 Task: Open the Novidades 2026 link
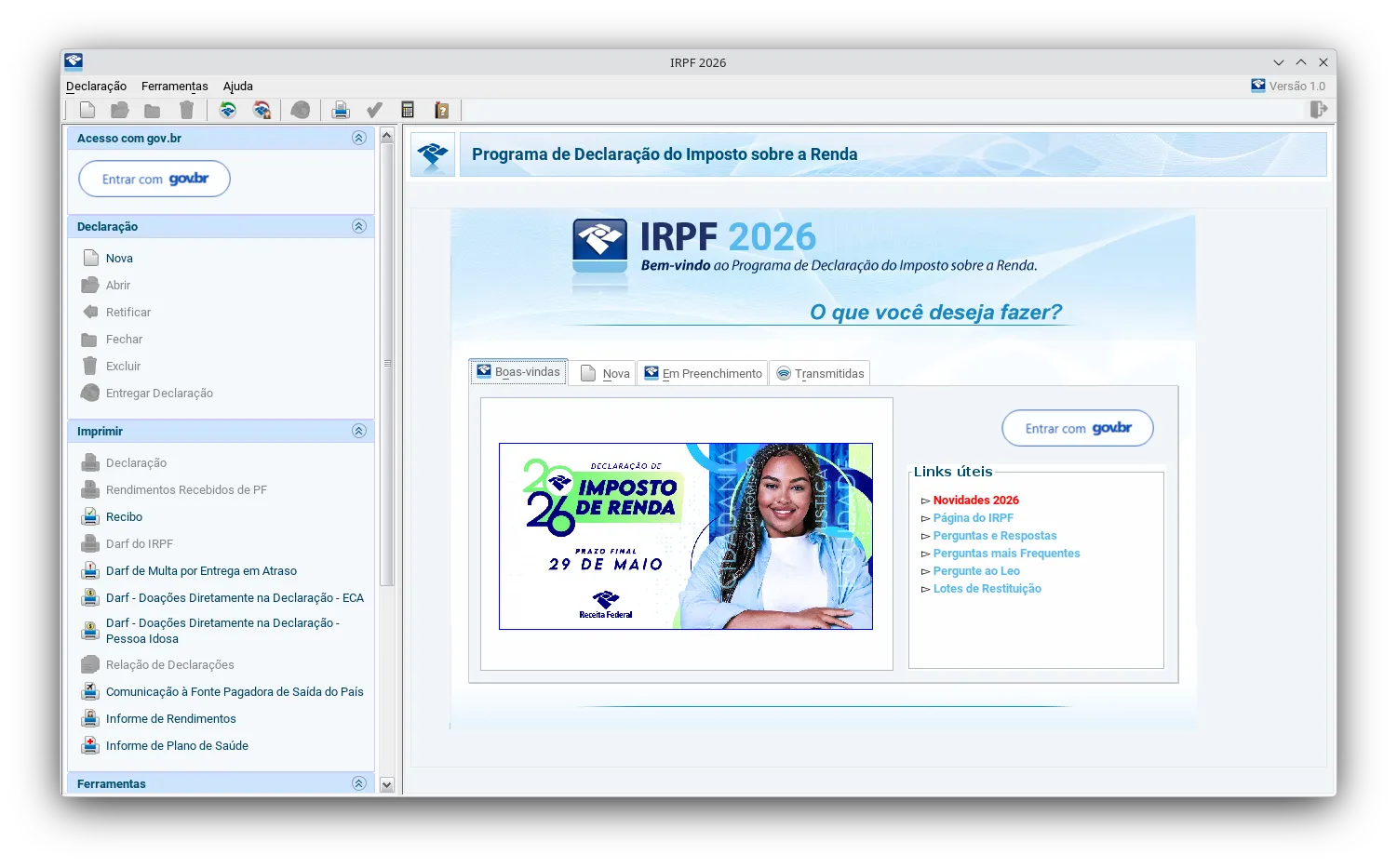[975, 501]
